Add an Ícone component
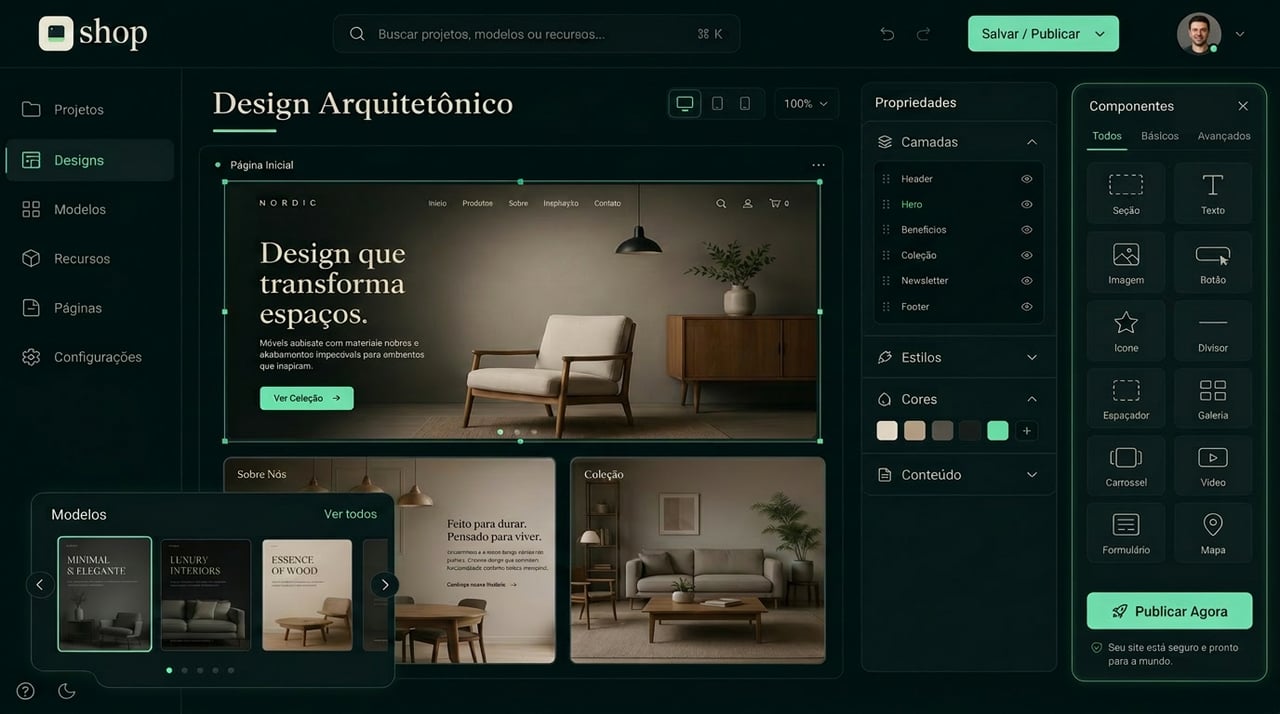Viewport: 1280px width, 714px height. click(x=1126, y=330)
